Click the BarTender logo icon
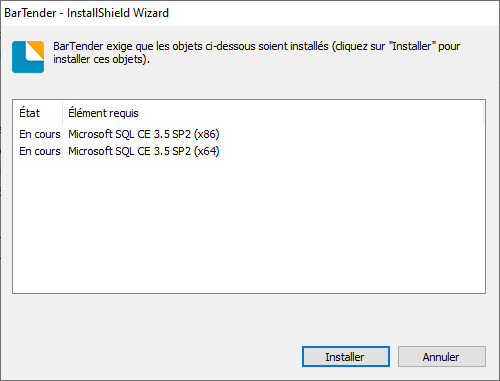This screenshot has height=381, width=500. [x=28, y=57]
